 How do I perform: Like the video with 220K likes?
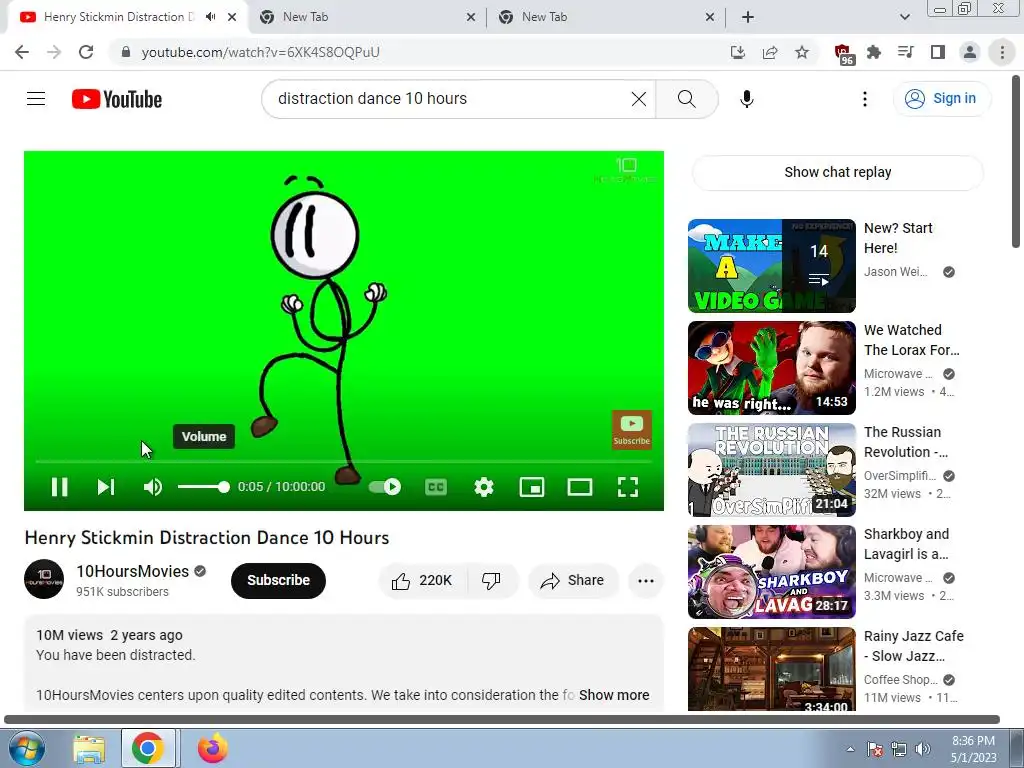[422, 580]
